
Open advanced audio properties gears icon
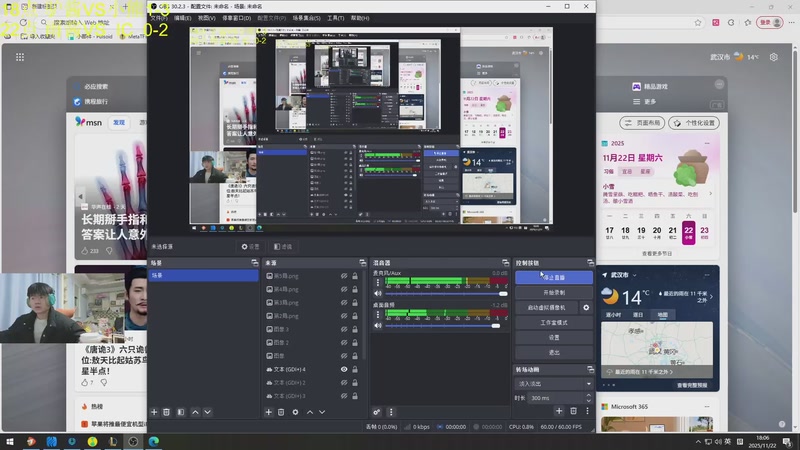point(377,412)
